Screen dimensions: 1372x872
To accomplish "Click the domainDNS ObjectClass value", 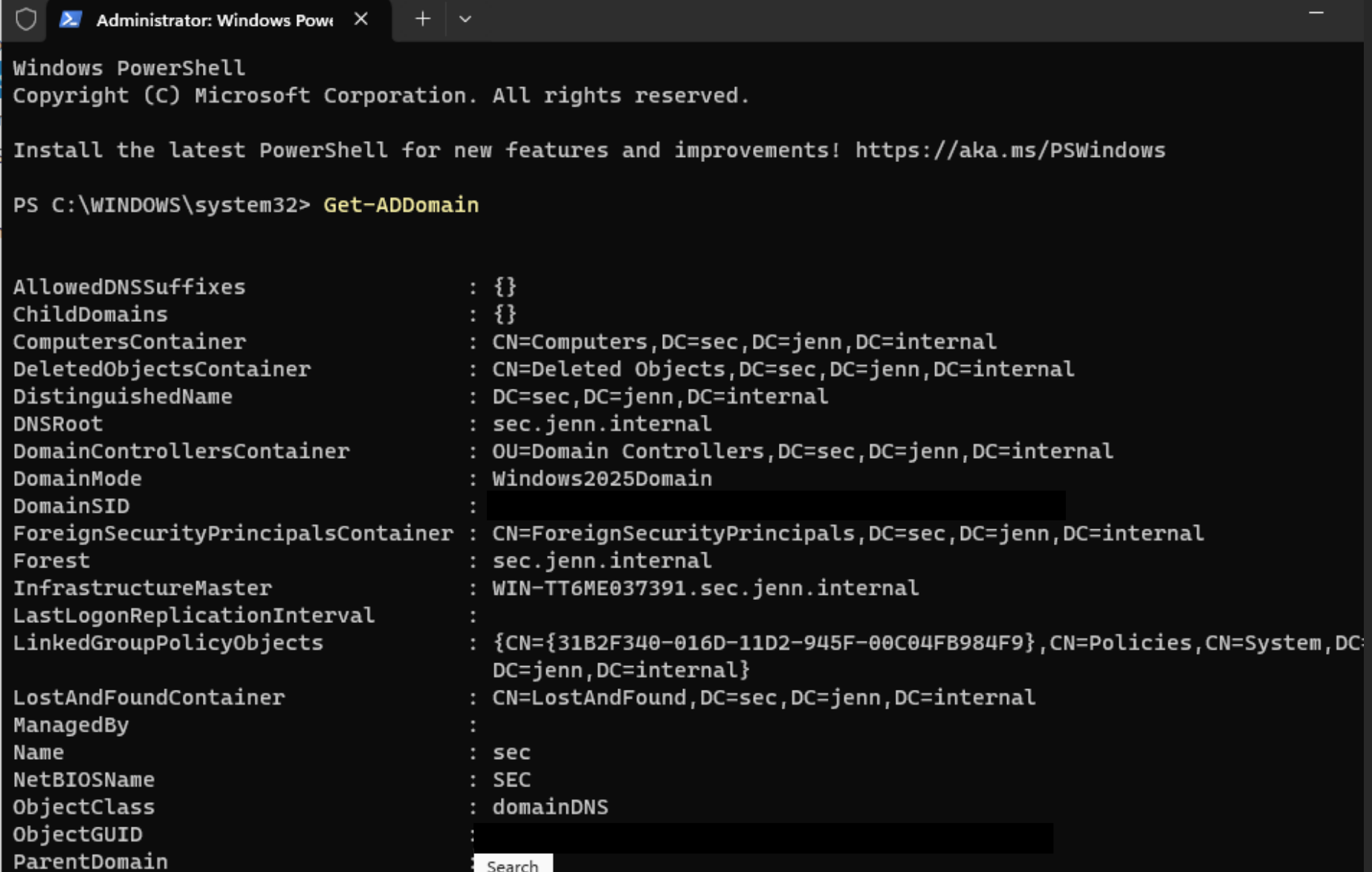I will (550, 807).
